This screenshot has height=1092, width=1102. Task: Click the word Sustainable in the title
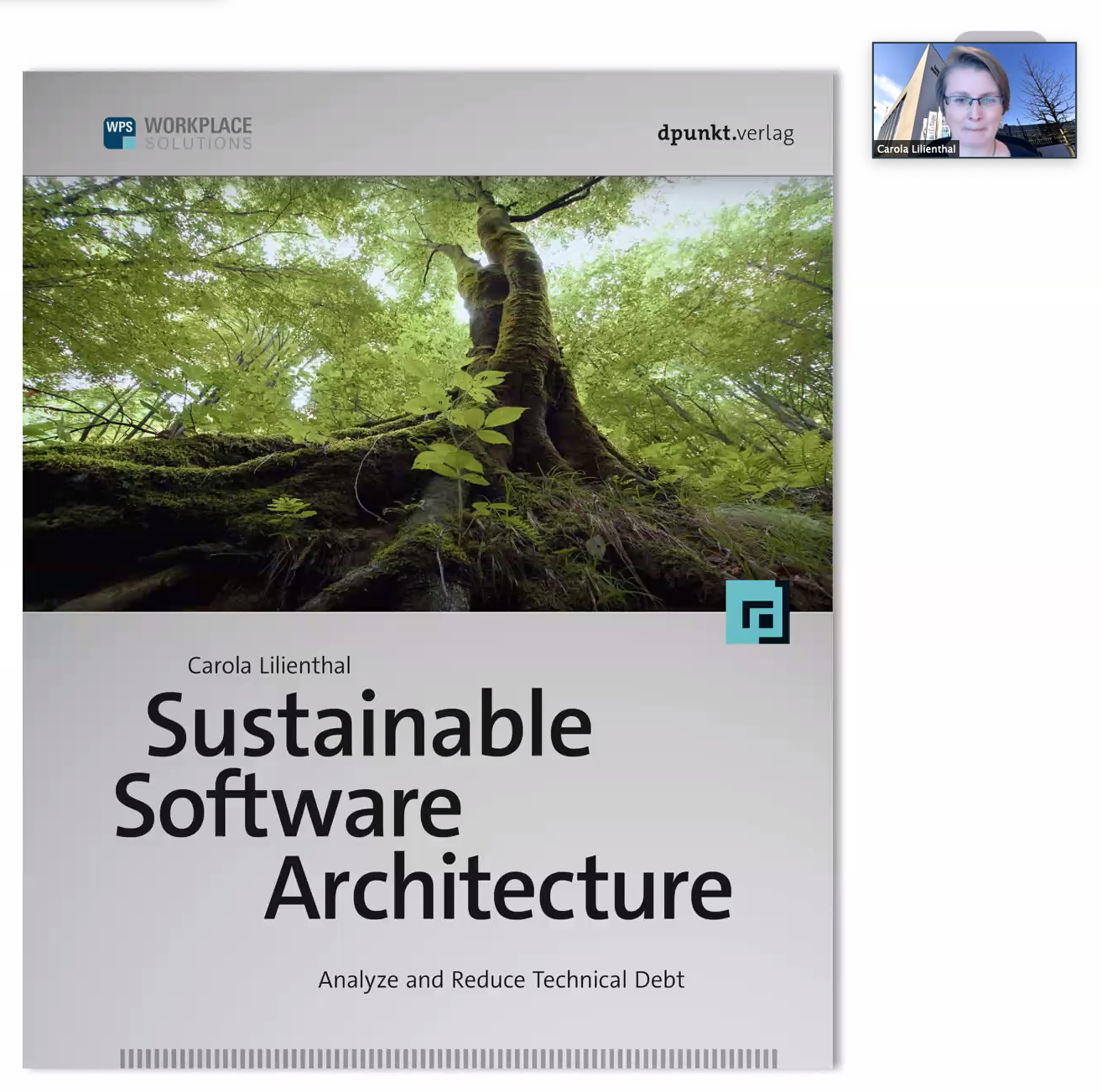point(369,725)
